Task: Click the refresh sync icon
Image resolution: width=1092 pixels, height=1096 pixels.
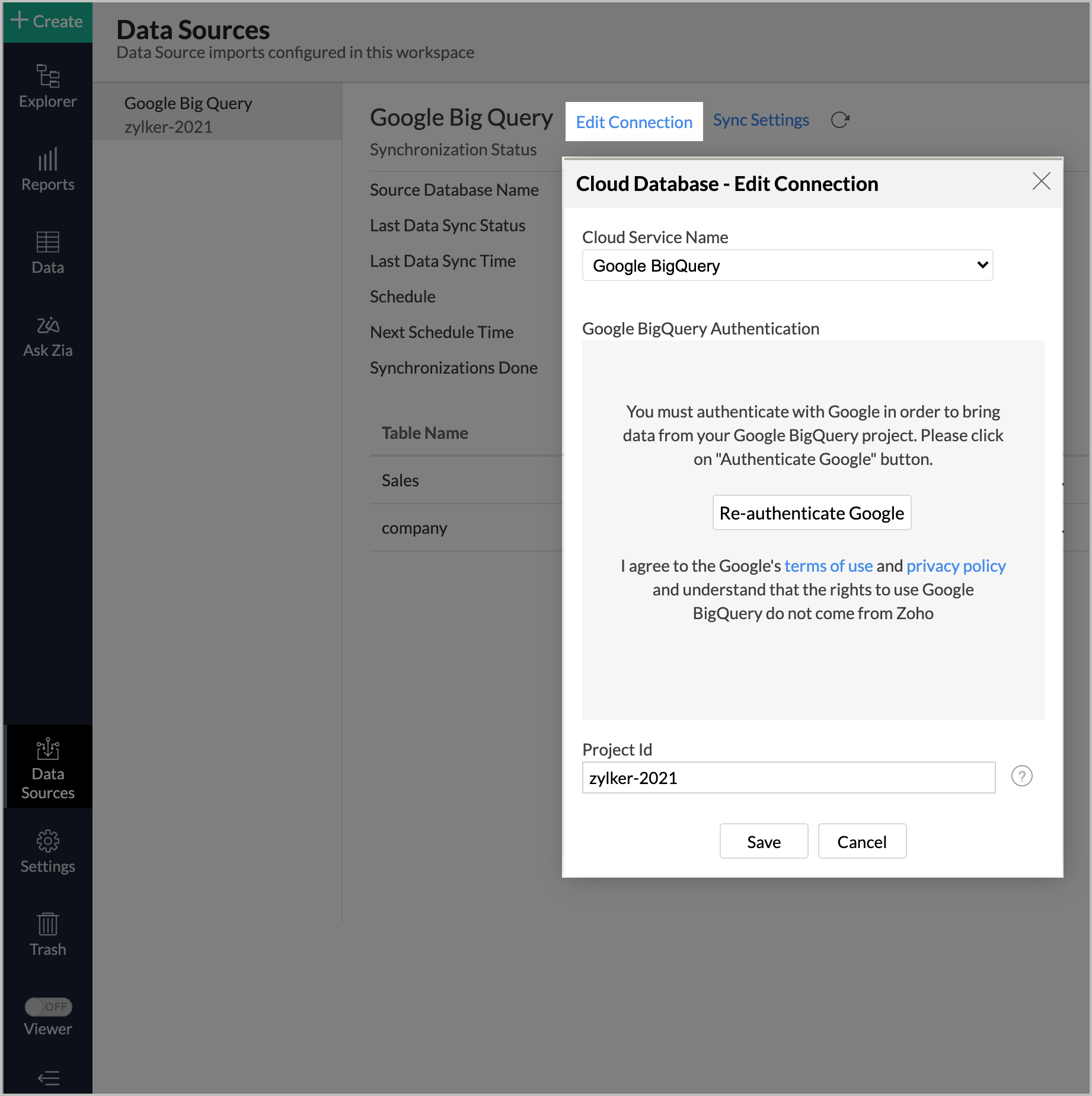Action: click(x=840, y=120)
